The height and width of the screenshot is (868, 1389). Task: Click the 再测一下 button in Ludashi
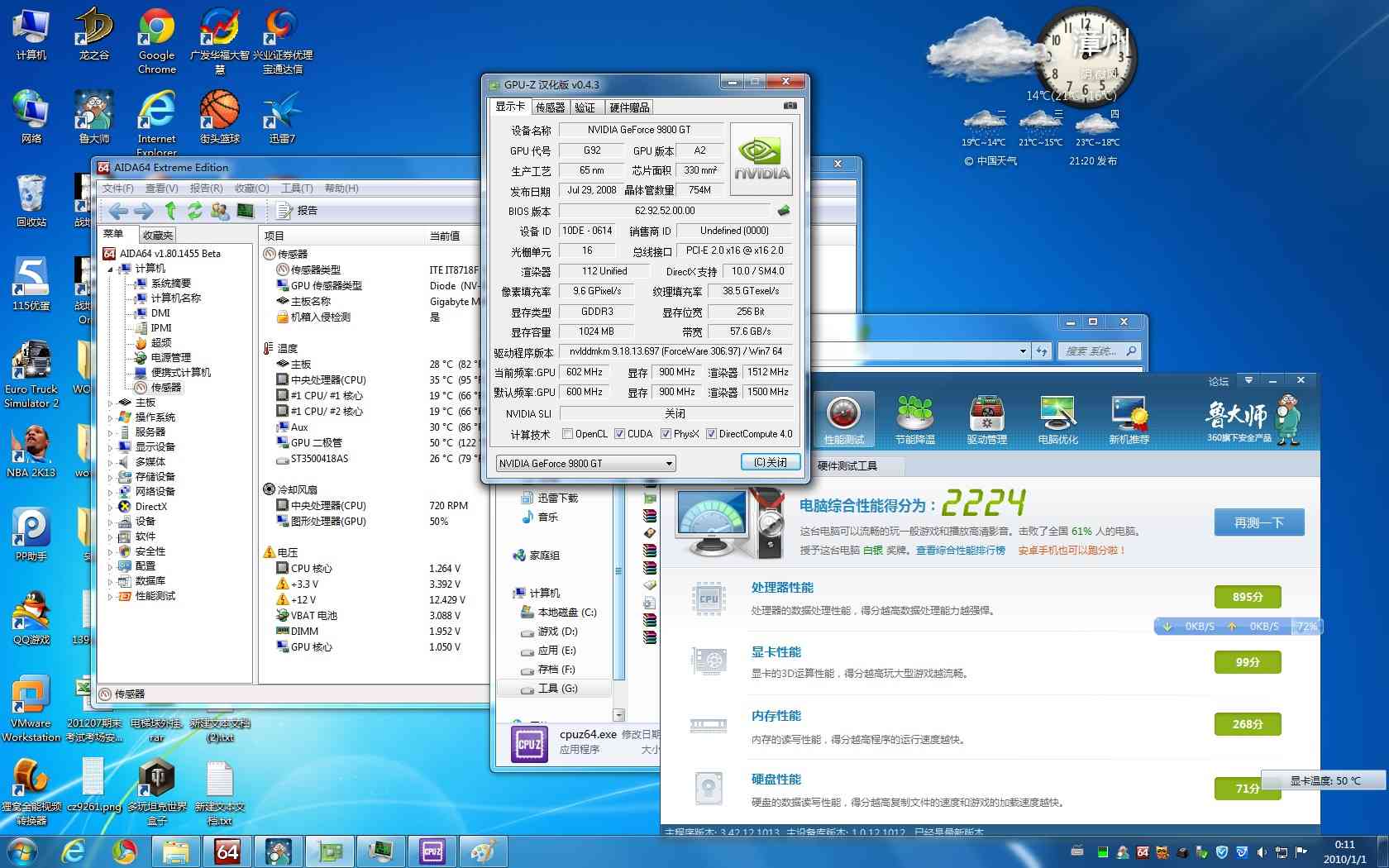pos(1259,522)
